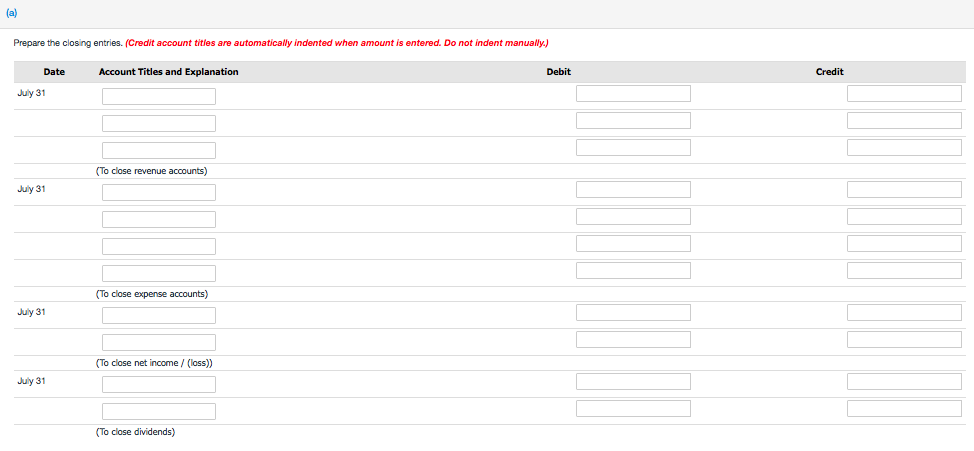Click first debit field of expense closing entry
974x451 pixels.
click(633, 190)
